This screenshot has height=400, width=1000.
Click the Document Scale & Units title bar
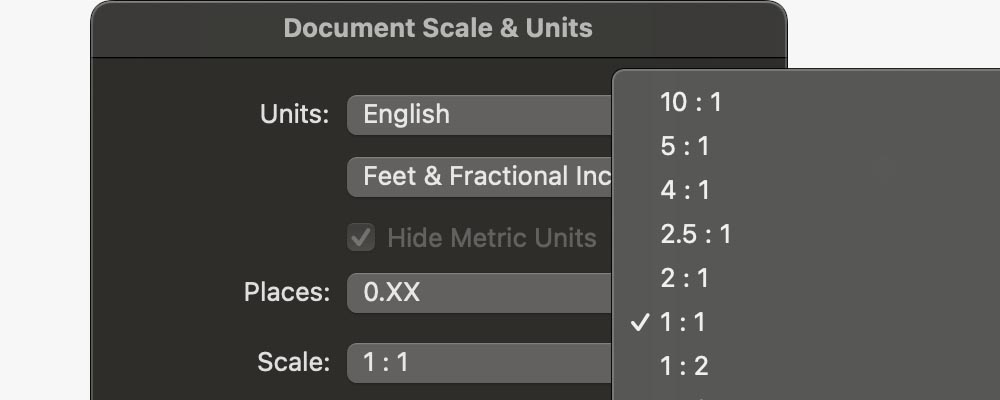438,28
